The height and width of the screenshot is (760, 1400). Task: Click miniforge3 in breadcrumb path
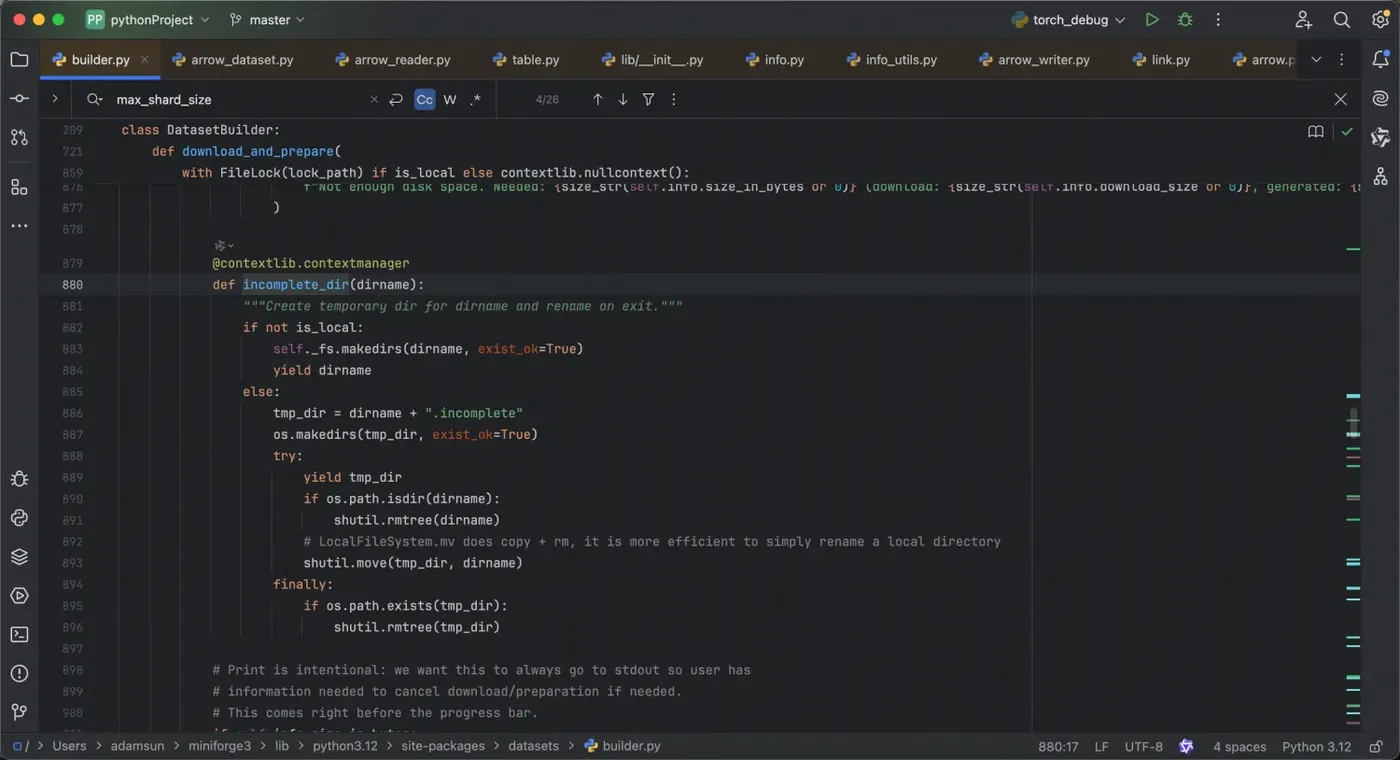[x=220, y=746]
